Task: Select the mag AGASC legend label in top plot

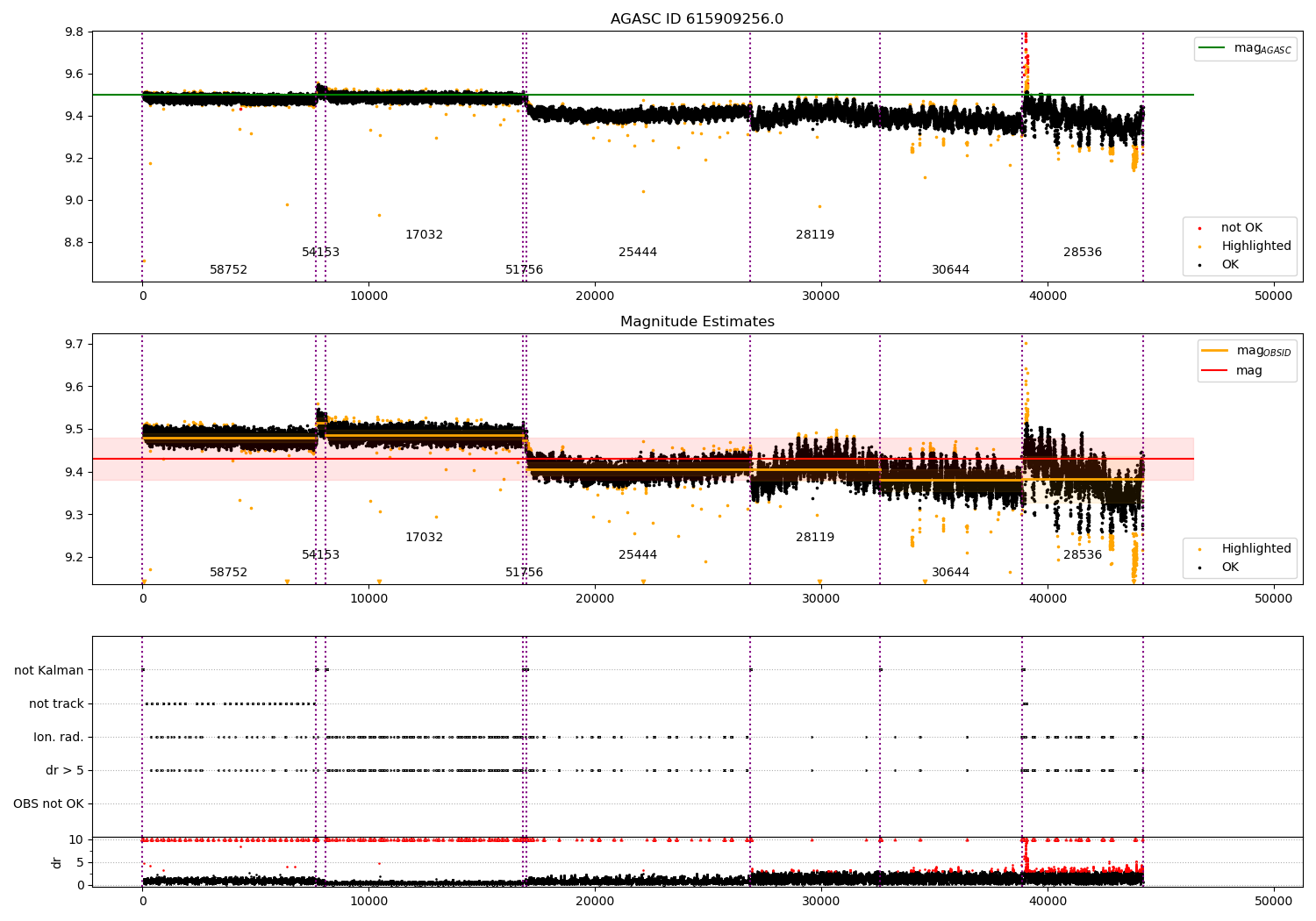Action: [1262, 48]
